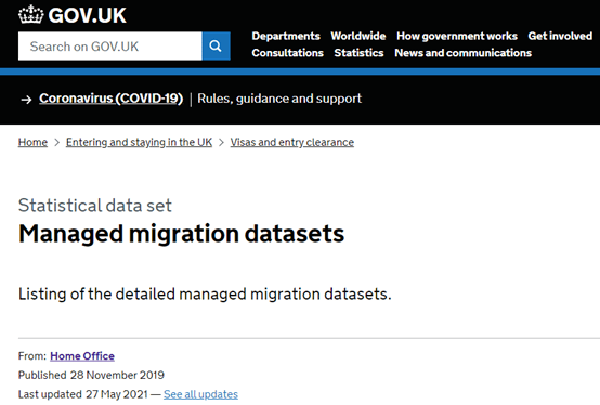Open Entering and staying in the UK breadcrumb
The width and height of the screenshot is (600, 405).
click(138, 142)
